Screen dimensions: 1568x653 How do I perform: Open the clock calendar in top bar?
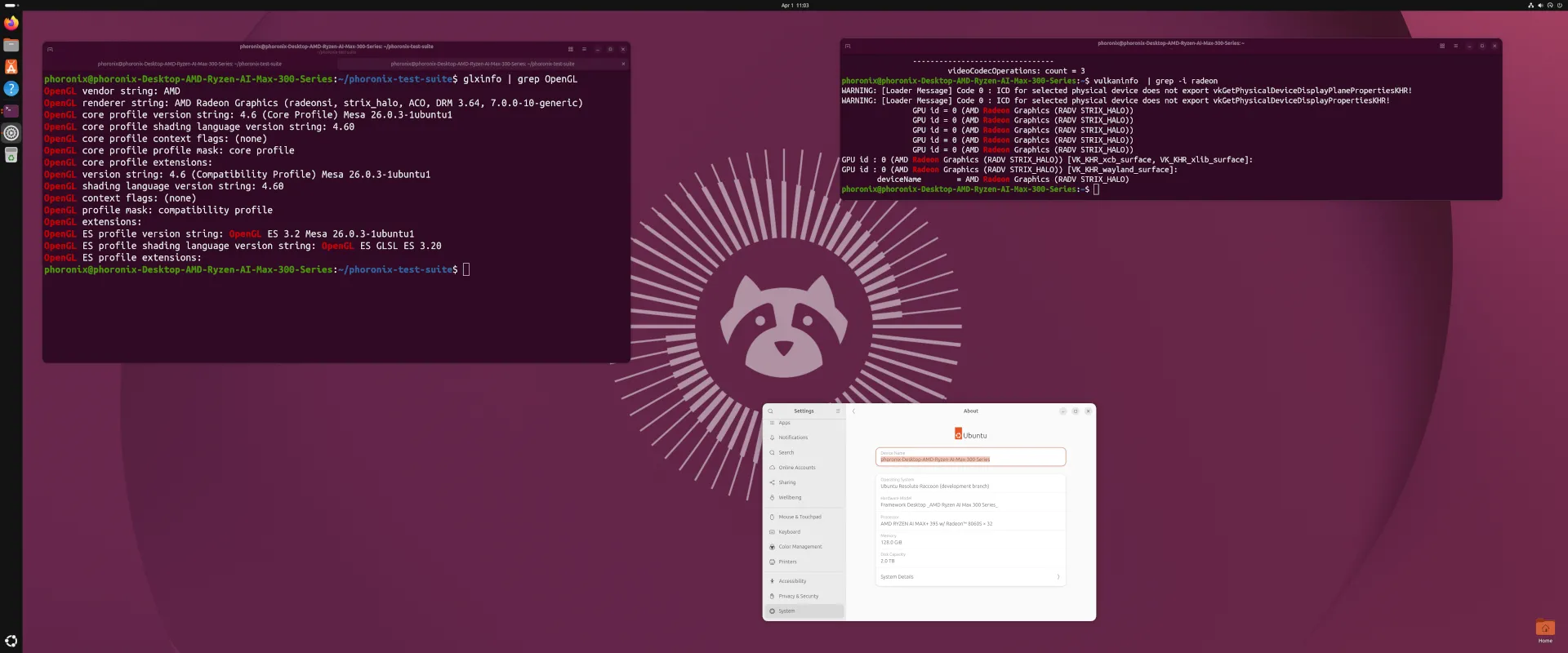click(795, 6)
